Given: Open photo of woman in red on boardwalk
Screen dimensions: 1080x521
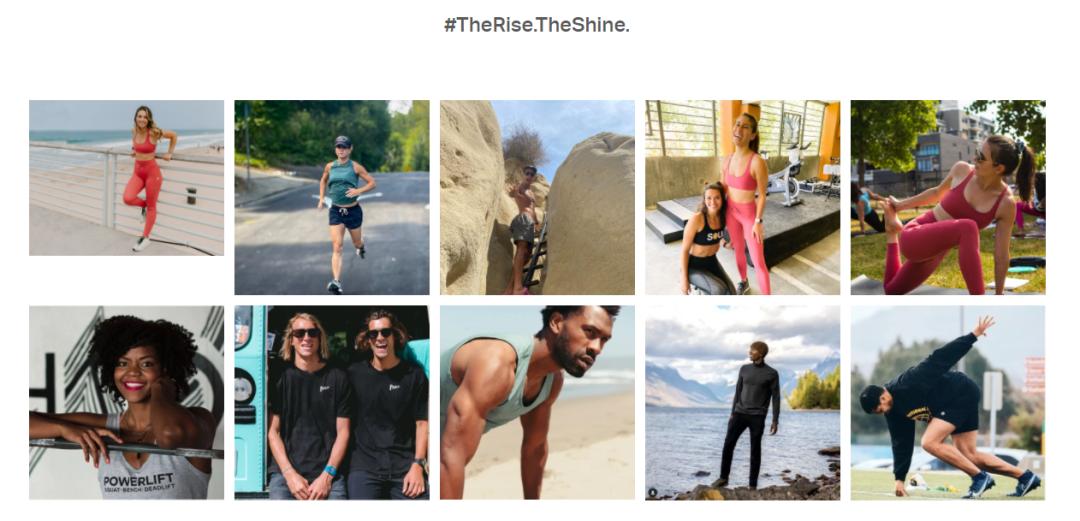Looking at the screenshot, I should (126, 178).
